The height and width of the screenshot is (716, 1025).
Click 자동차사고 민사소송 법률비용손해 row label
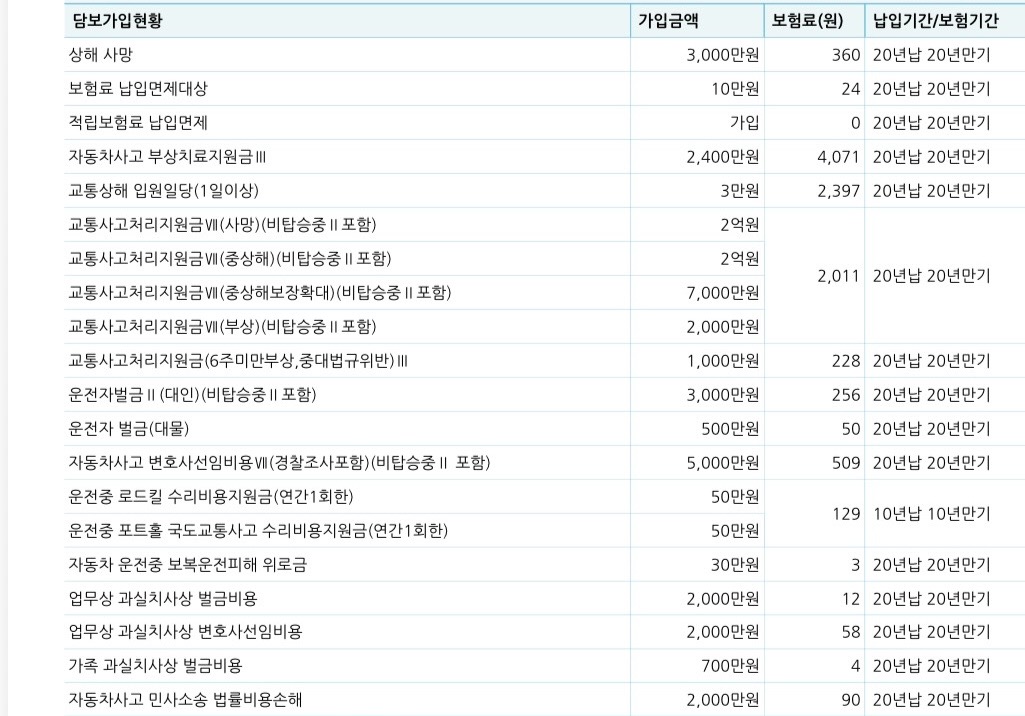pos(185,700)
